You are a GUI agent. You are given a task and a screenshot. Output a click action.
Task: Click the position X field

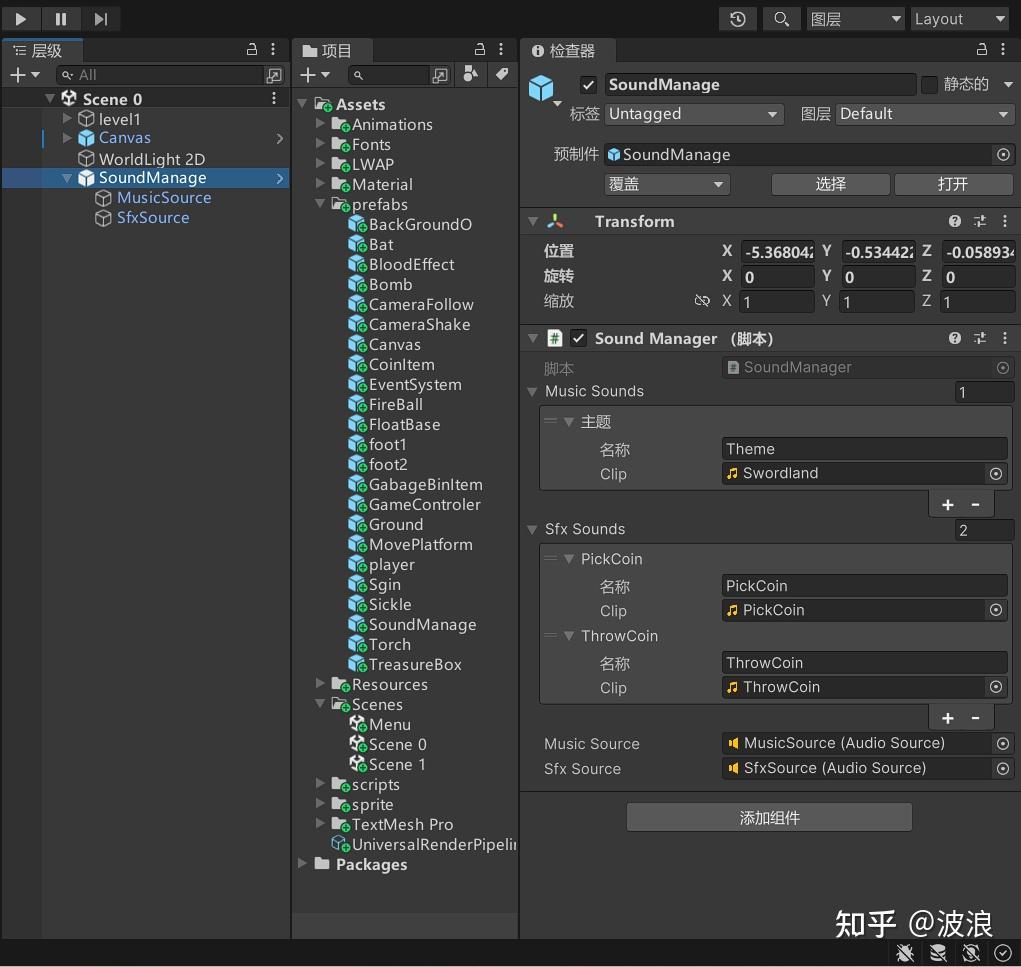point(777,252)
